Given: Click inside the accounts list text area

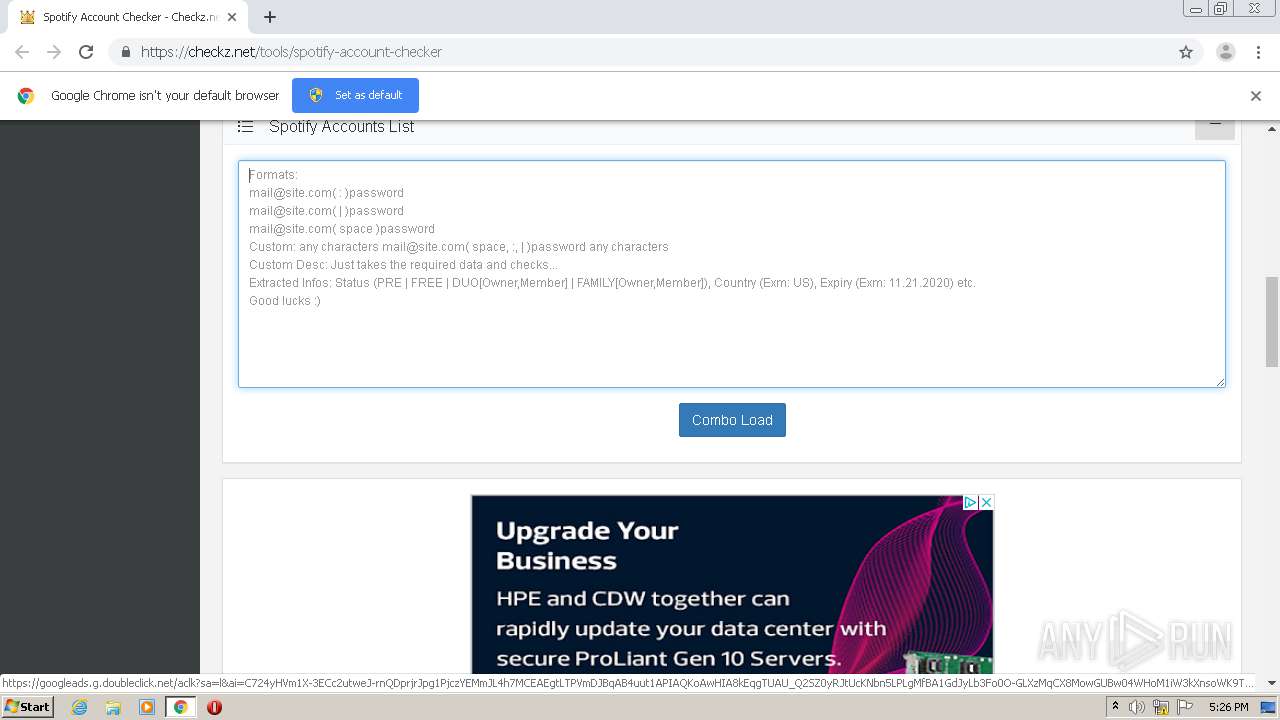Looking at the screenshot, I should click(x=732, y=274).
